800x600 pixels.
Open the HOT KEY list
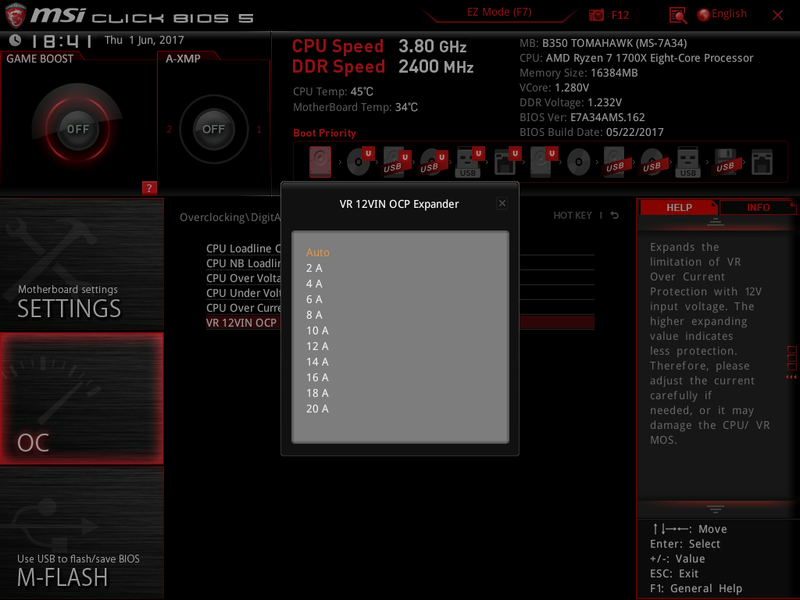tap(572, 215)
